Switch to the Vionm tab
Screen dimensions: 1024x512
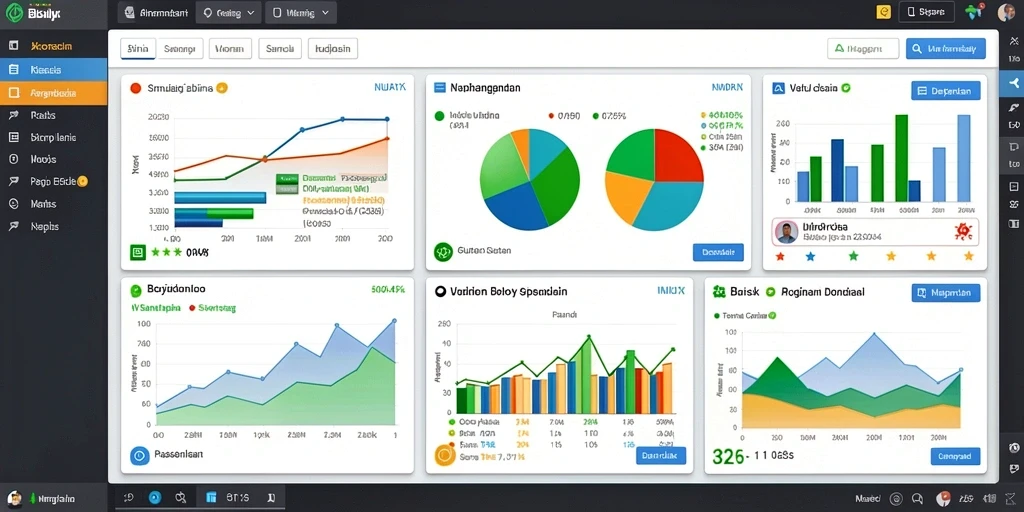[230, 48]
